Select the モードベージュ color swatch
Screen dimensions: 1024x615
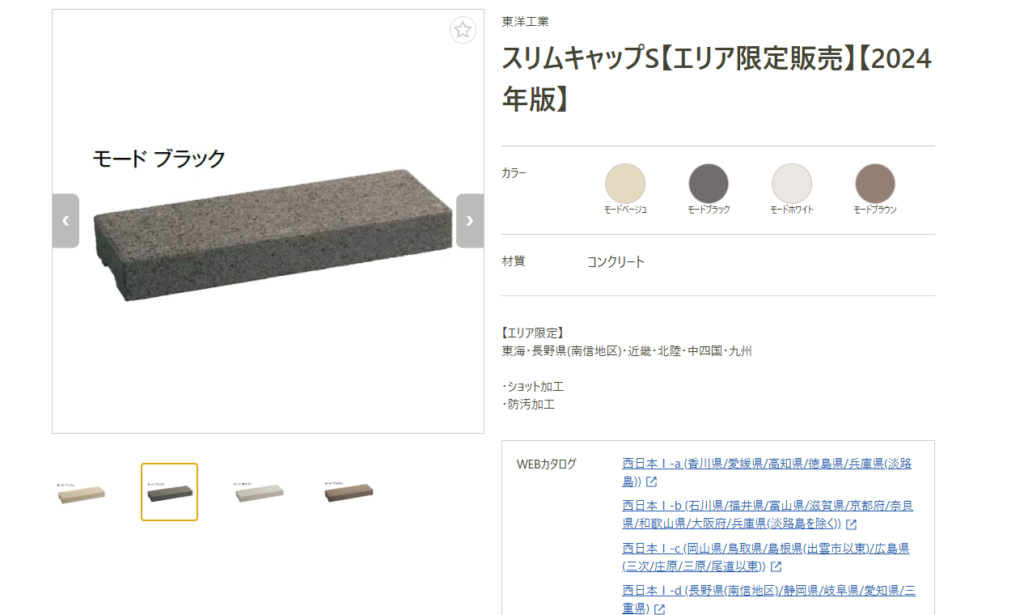(x=625, y=183)
